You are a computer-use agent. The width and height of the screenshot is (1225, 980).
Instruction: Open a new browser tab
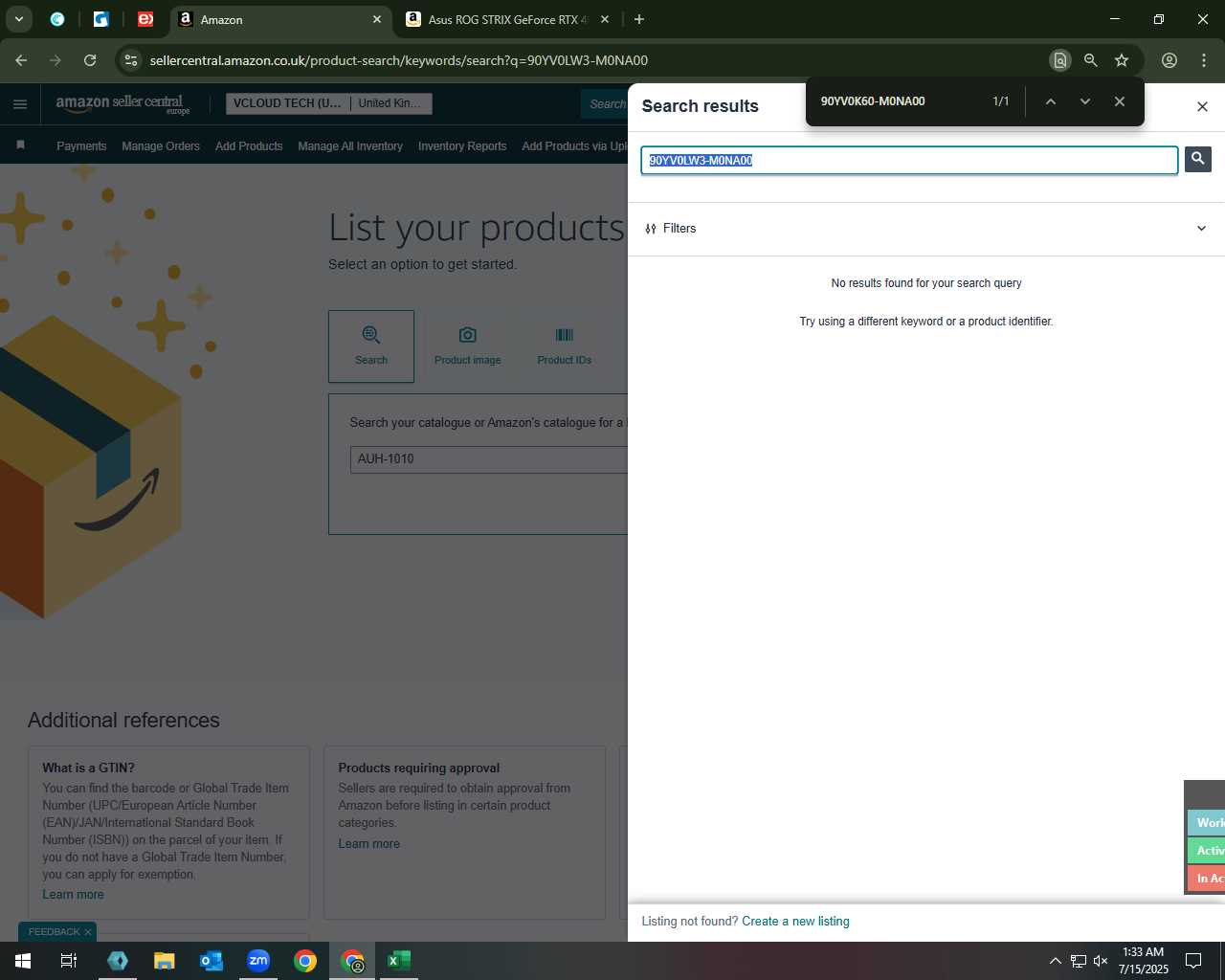(639, 19)
